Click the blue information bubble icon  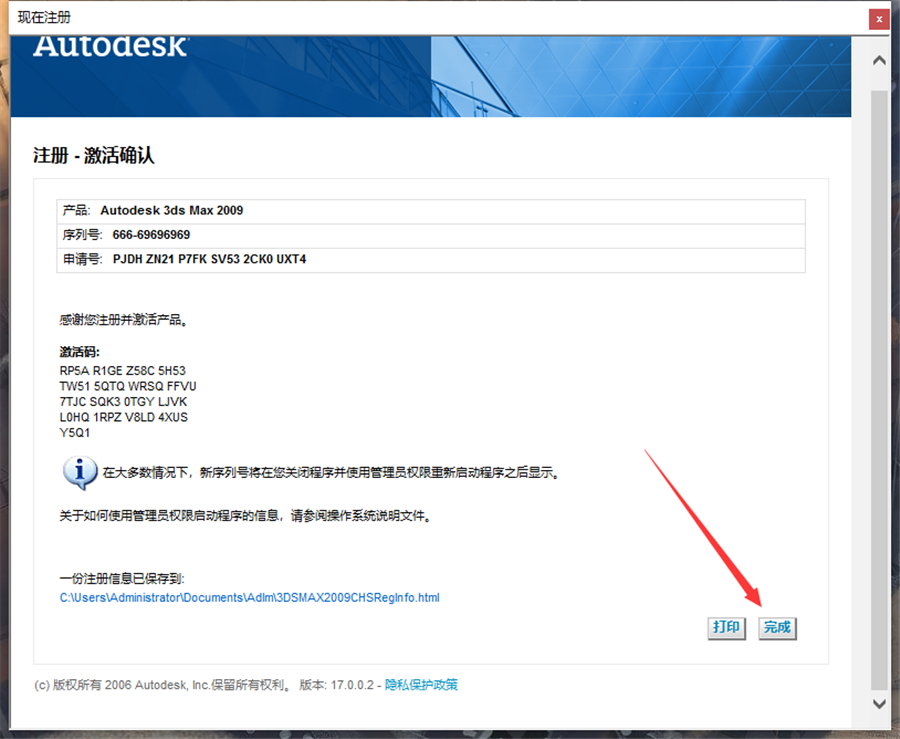80,473
